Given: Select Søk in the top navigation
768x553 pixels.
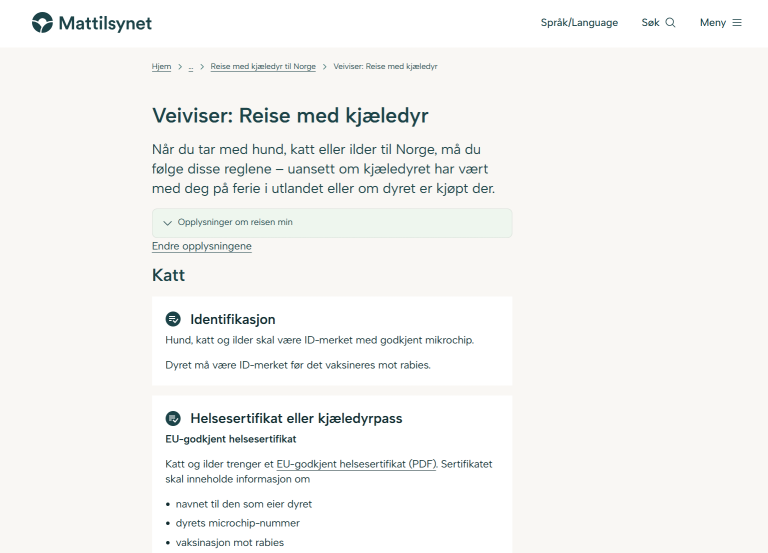Looking at the screenshot, I should (x=651, y=23).
